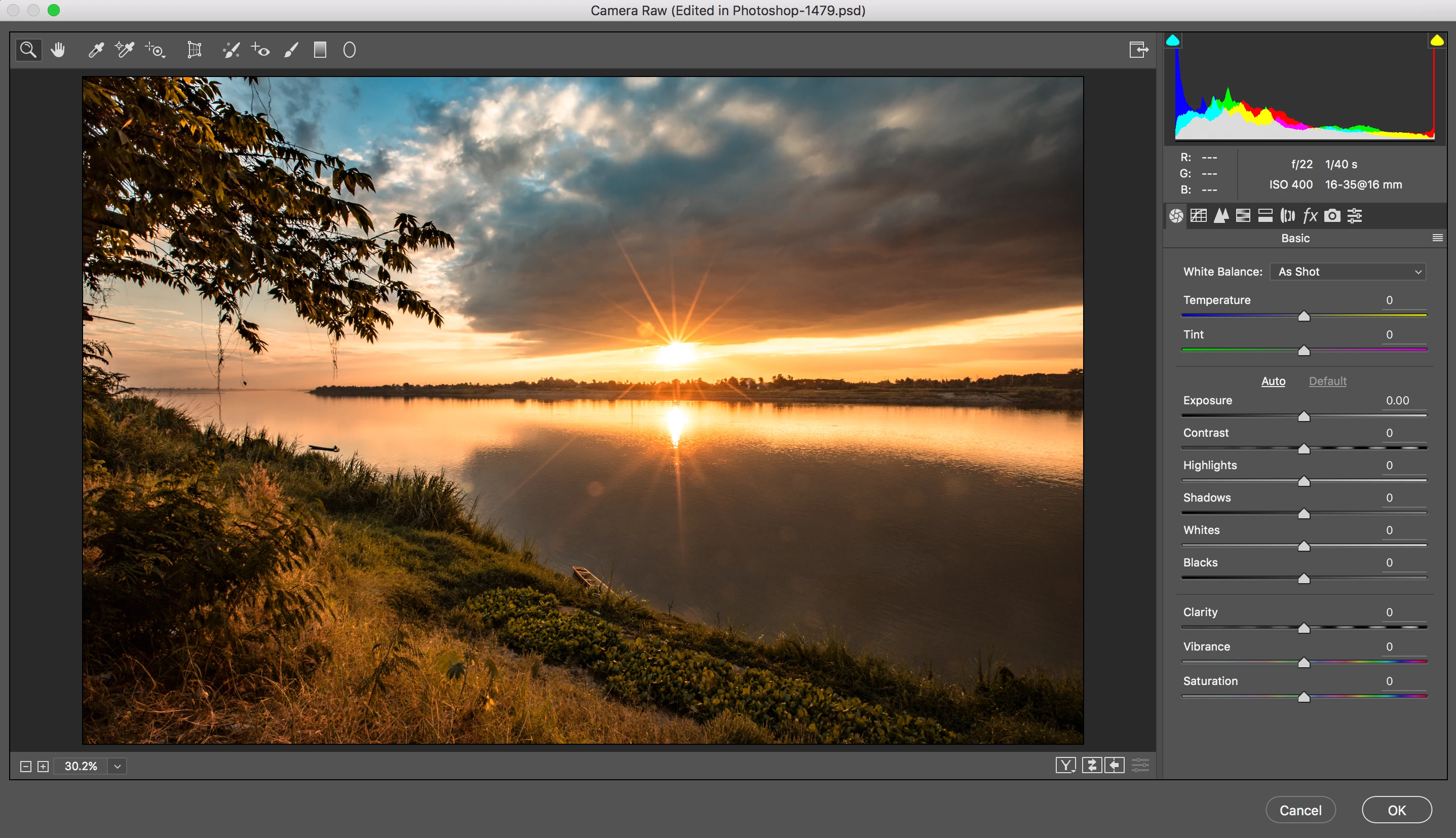The height and width of the screenshot is (838, 1456).
Task: Select the Red Eye Removal tool
Action: tap(261, 50)
